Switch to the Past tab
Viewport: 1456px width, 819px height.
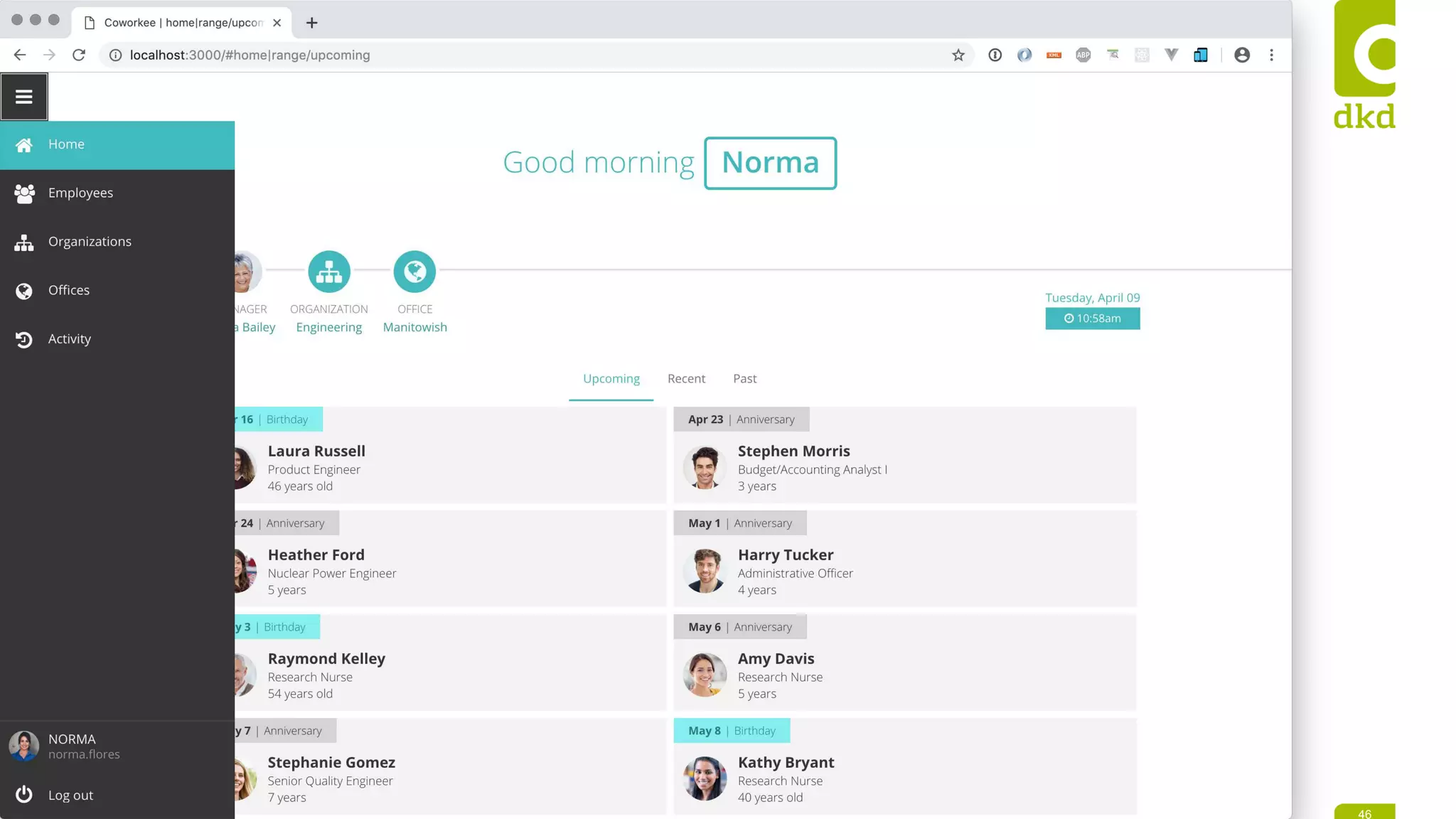(x=744, y=379)
